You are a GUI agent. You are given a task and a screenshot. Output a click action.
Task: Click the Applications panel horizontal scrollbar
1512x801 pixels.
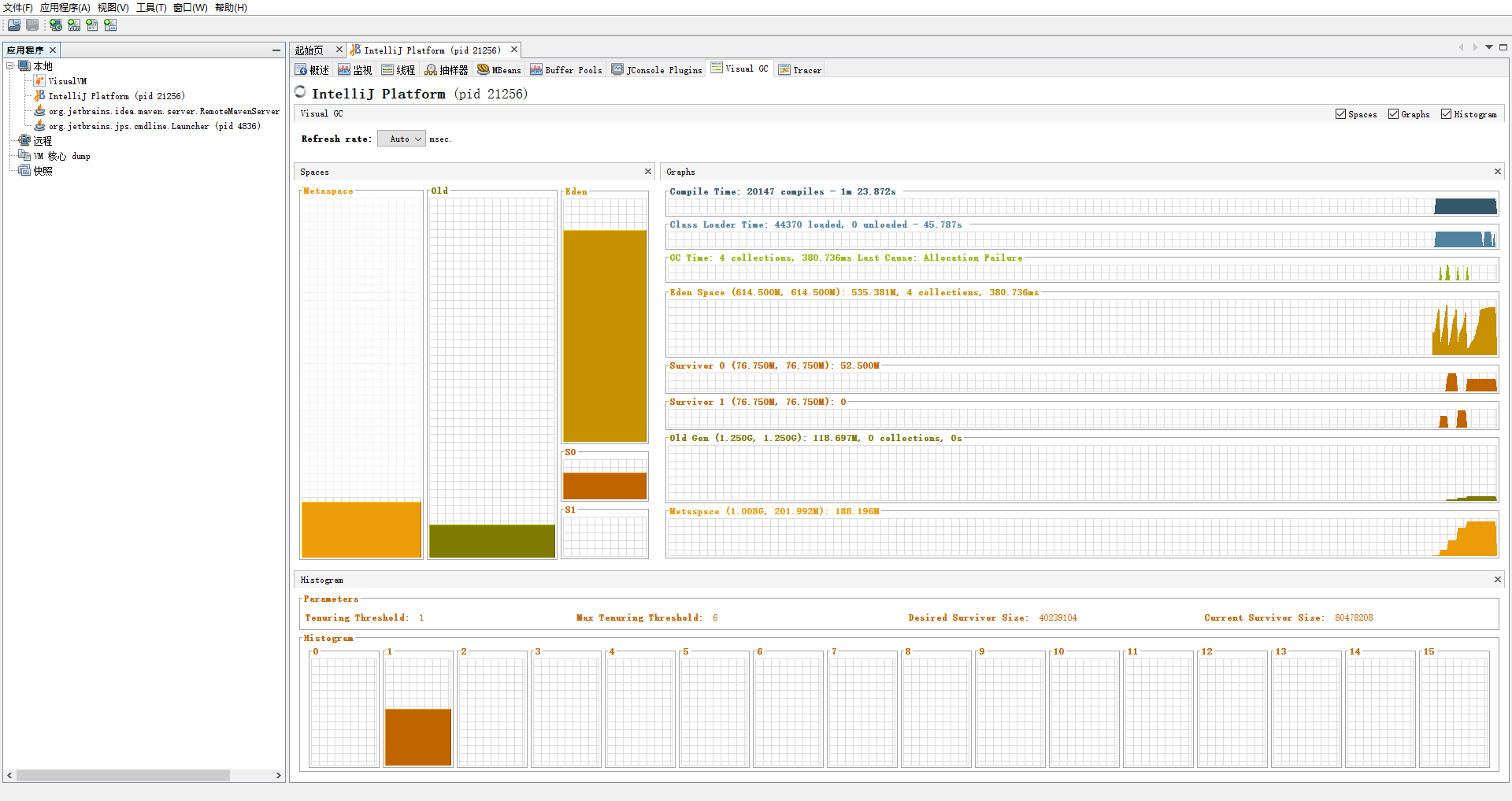[x=123, y=776]
